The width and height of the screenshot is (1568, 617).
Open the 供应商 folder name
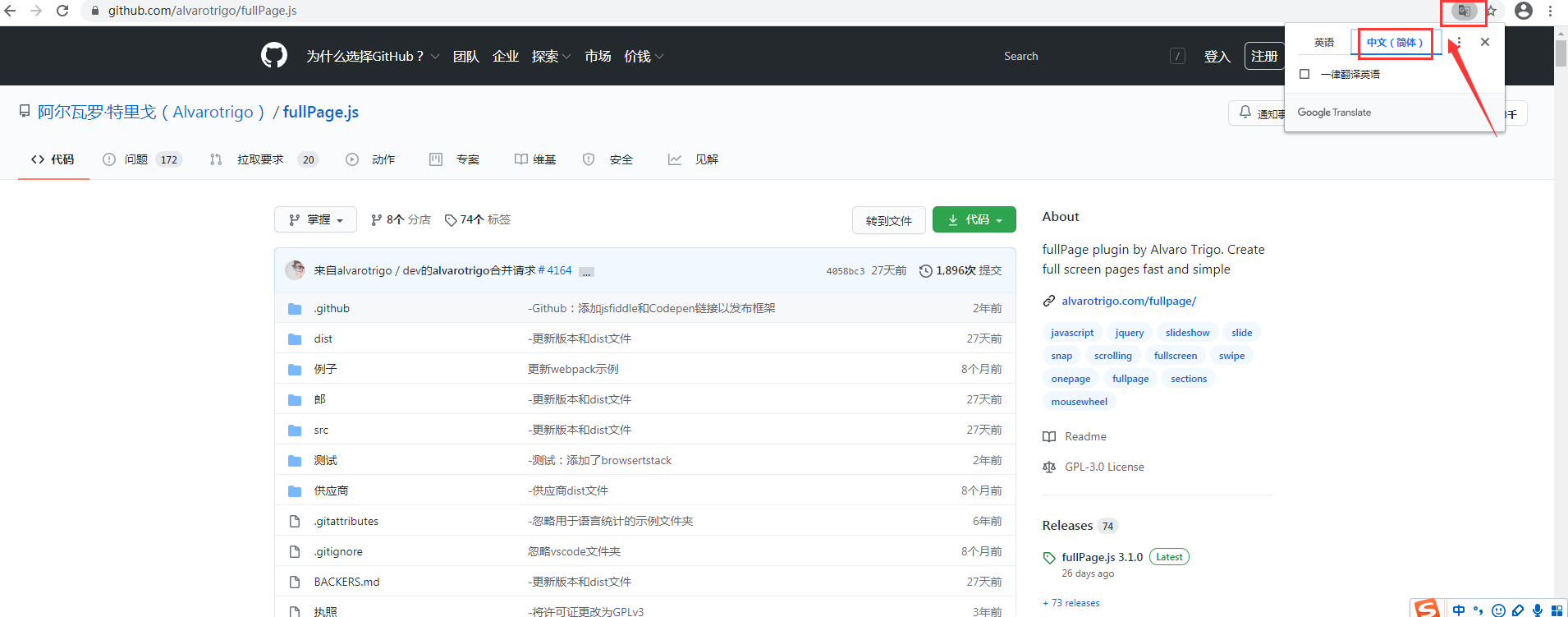(331, 491)
